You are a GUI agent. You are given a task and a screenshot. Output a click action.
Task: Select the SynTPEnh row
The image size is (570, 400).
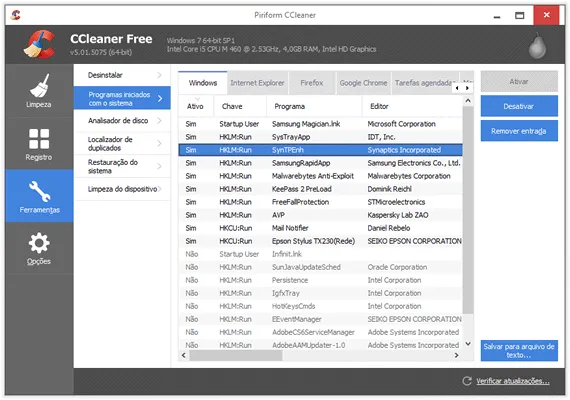[321, 150]
